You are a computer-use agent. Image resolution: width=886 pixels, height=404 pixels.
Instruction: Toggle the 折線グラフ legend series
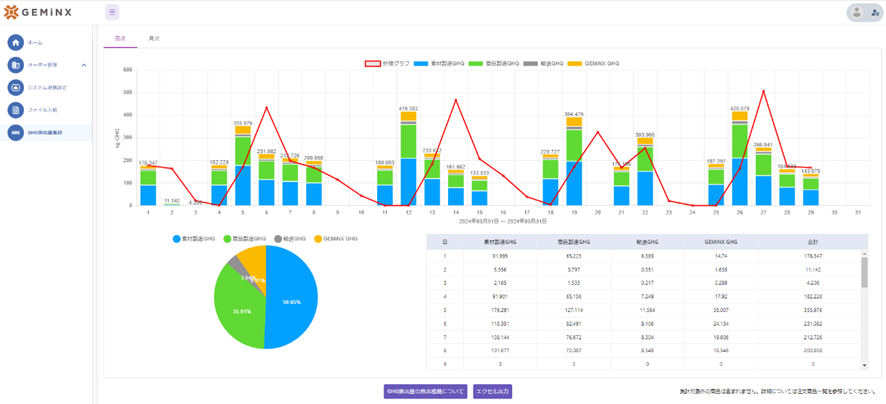[388, 64]
